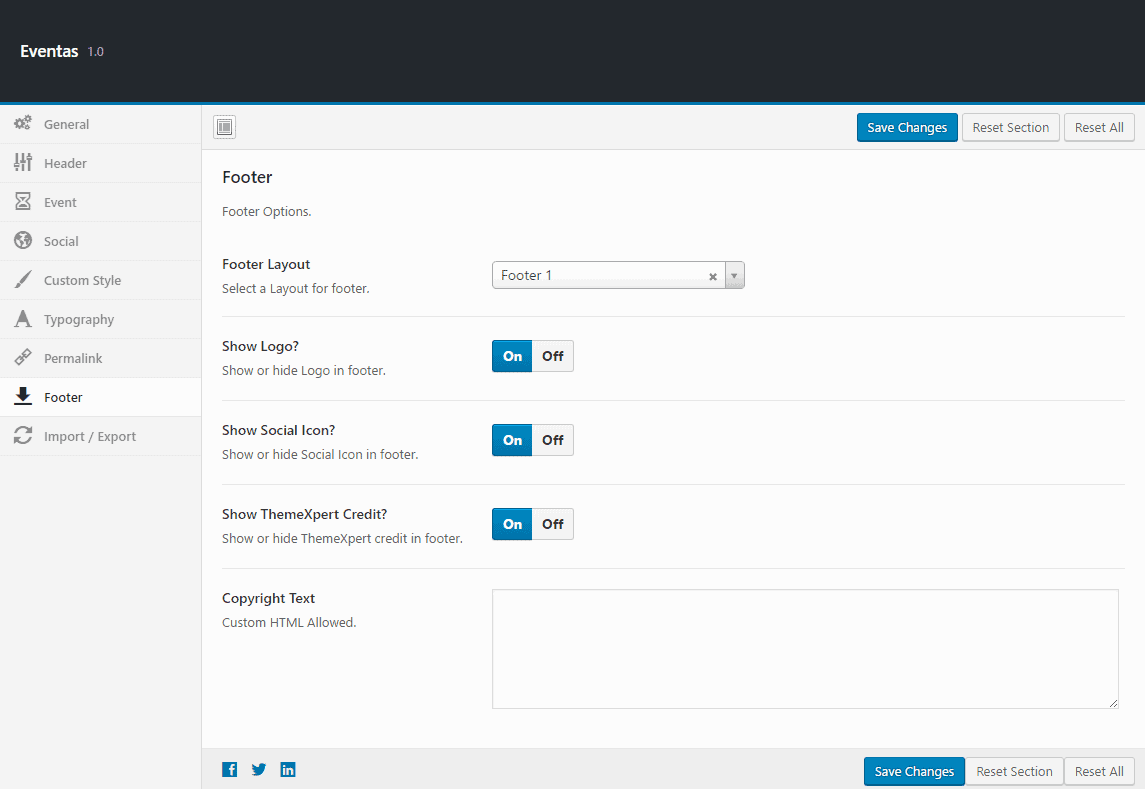Open the General settings section
This screenshot has width=1145, height=789.
(x=64, y=123)
